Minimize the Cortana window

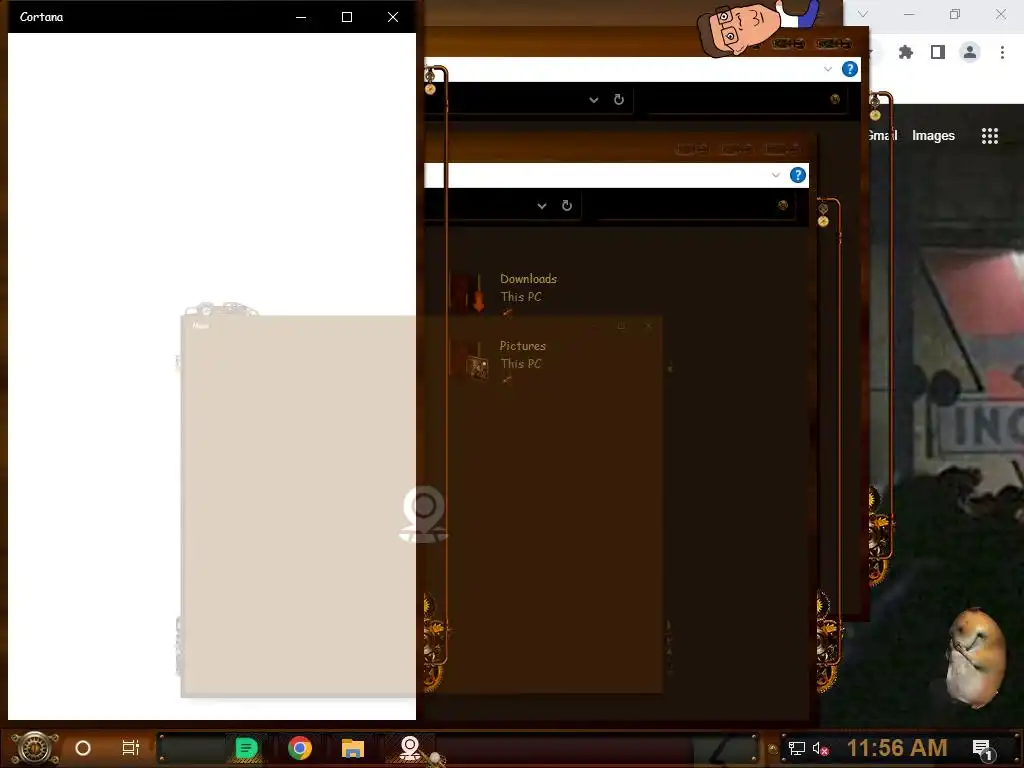pyautogui.click(x=301, y=17)
